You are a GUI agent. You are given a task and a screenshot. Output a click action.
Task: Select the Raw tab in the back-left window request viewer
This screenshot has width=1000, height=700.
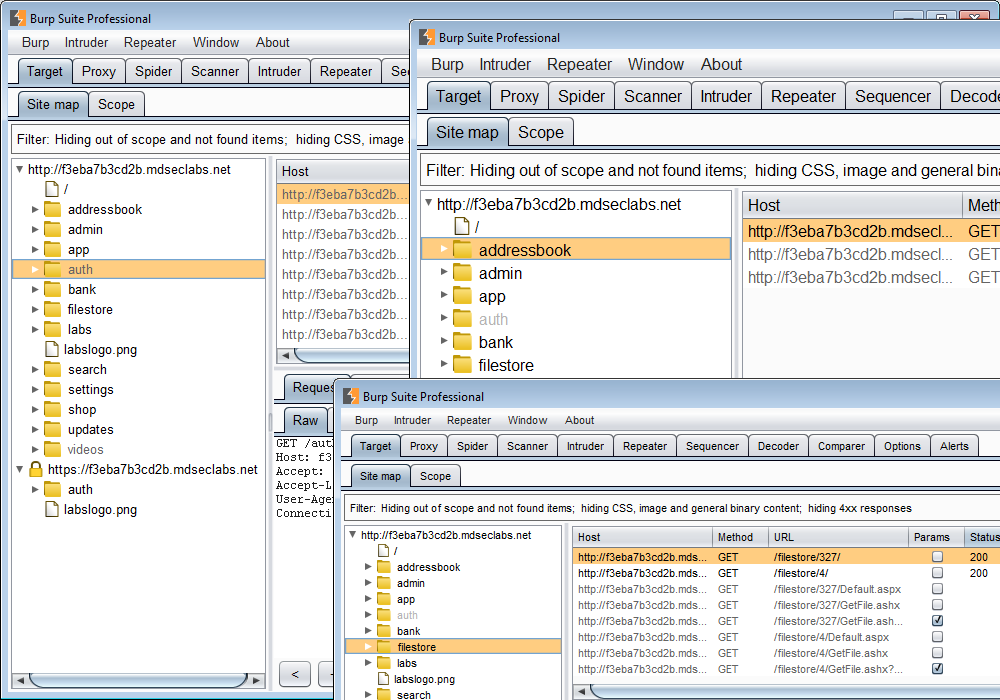click(x=305, y=420)
